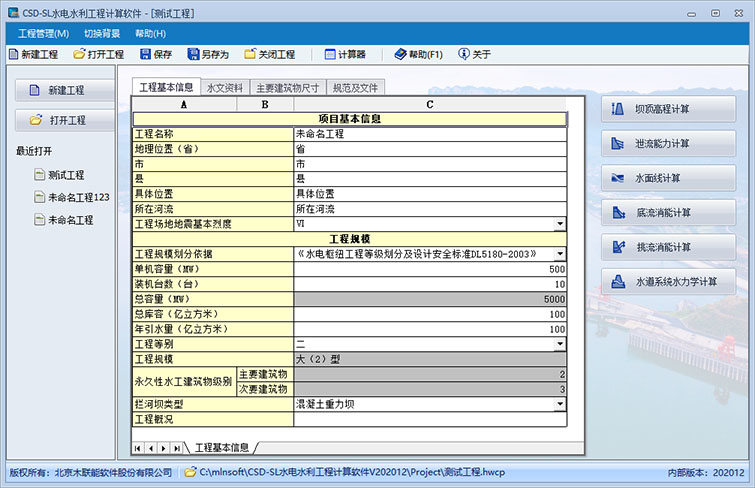
Task: Click the 泄流能力计算 icon
Action: coord(618,144)
